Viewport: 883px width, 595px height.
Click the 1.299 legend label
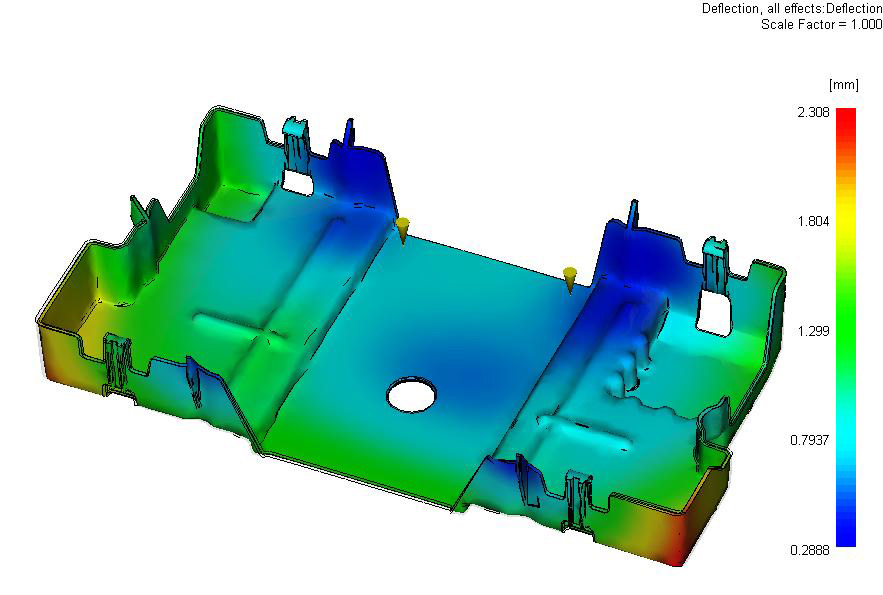(x=813, y=331)
